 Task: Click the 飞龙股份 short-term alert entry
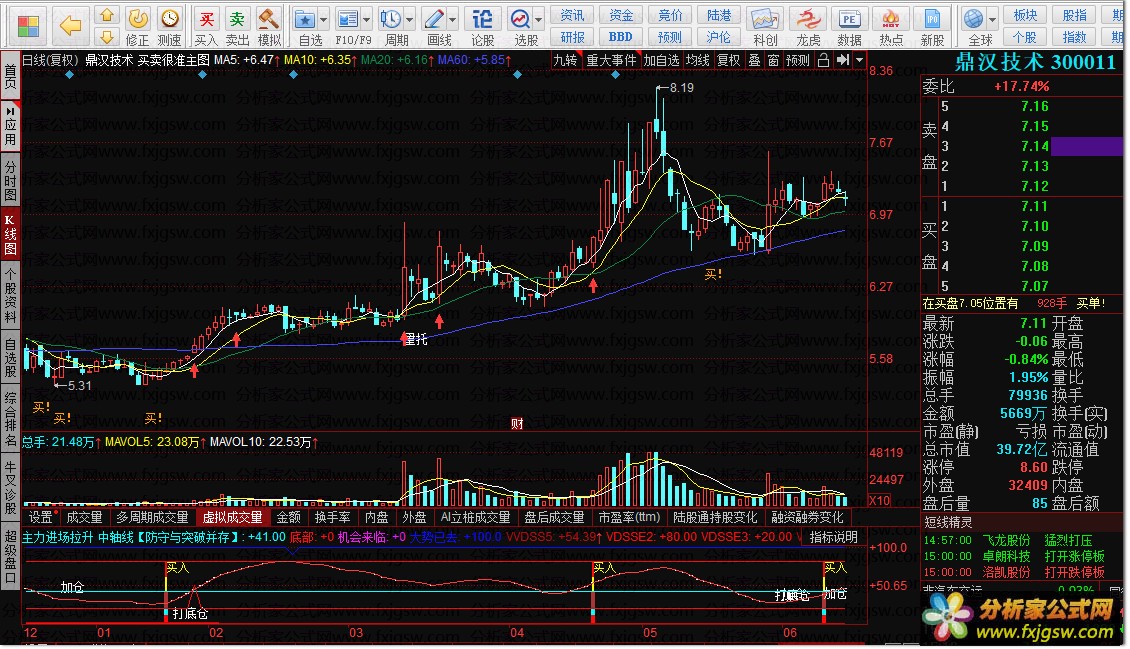pos(1007,540)
